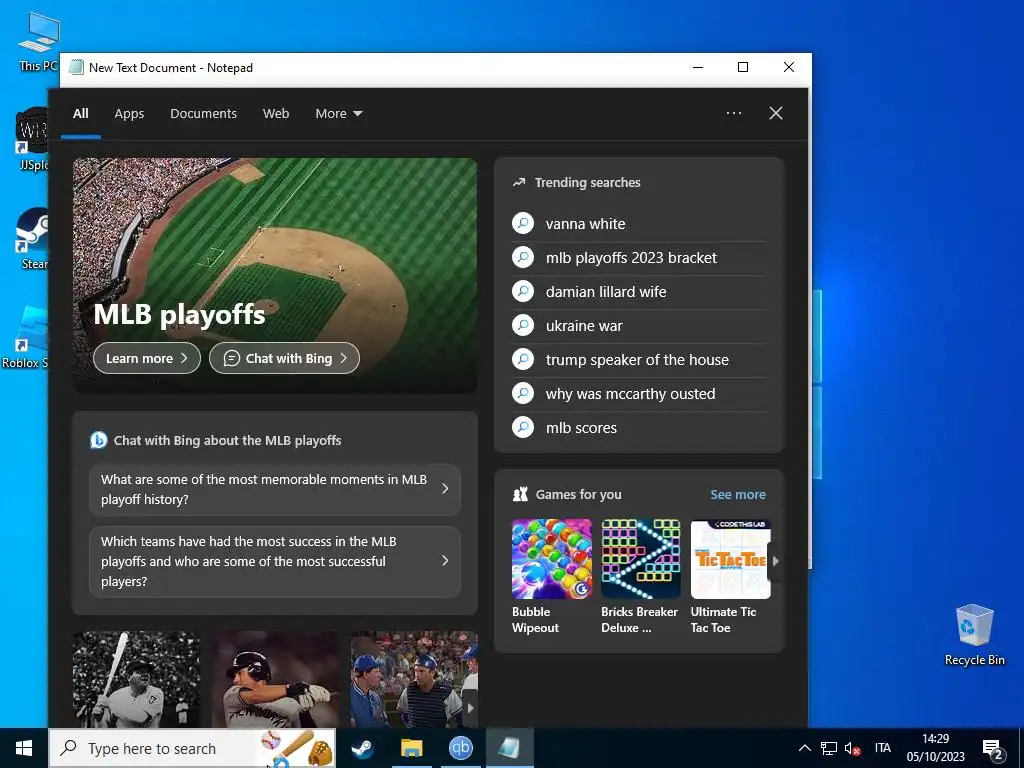Open the JJSploit desktop shortcut
Screen dimensions: 1024x768
pos(33,139)
